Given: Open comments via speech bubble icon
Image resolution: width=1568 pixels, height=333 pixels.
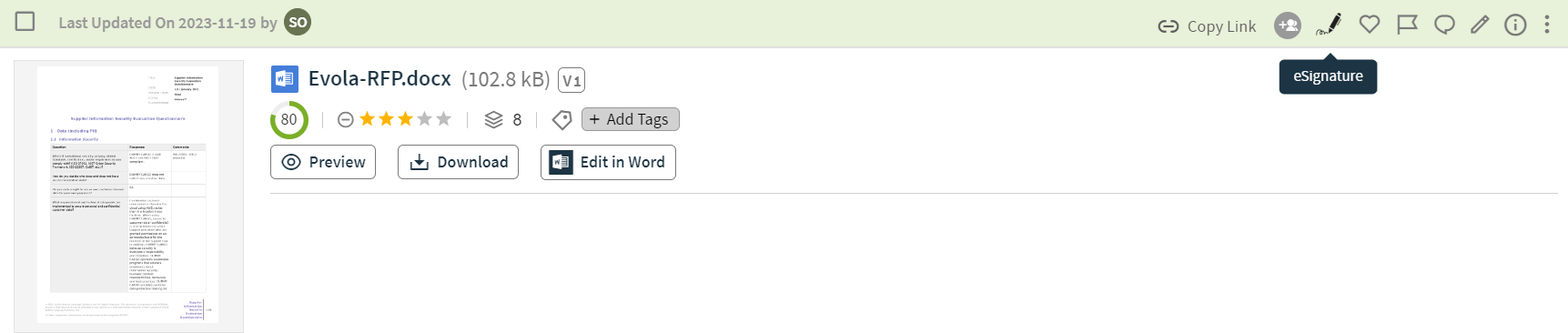Looking at the screenshot, I should pos(1444,25).
